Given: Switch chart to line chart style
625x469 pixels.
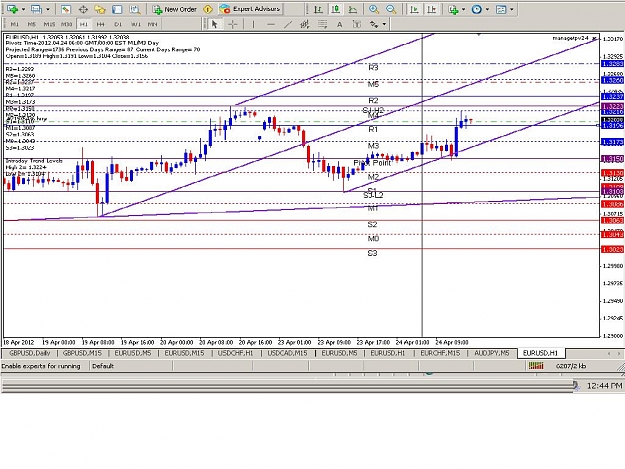Looking at the screenshot, I should click(x=353, y=9).
